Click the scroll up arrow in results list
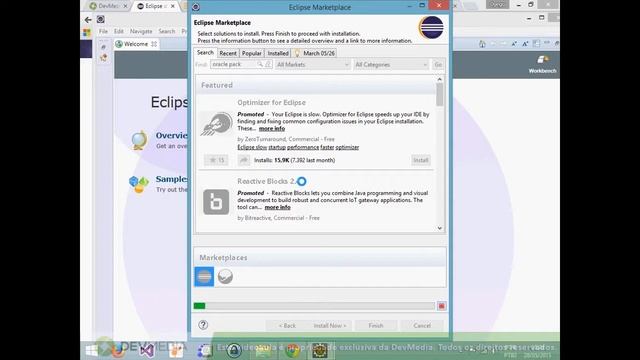This screenshot has height=360, width=640. (x=440, y=79)
